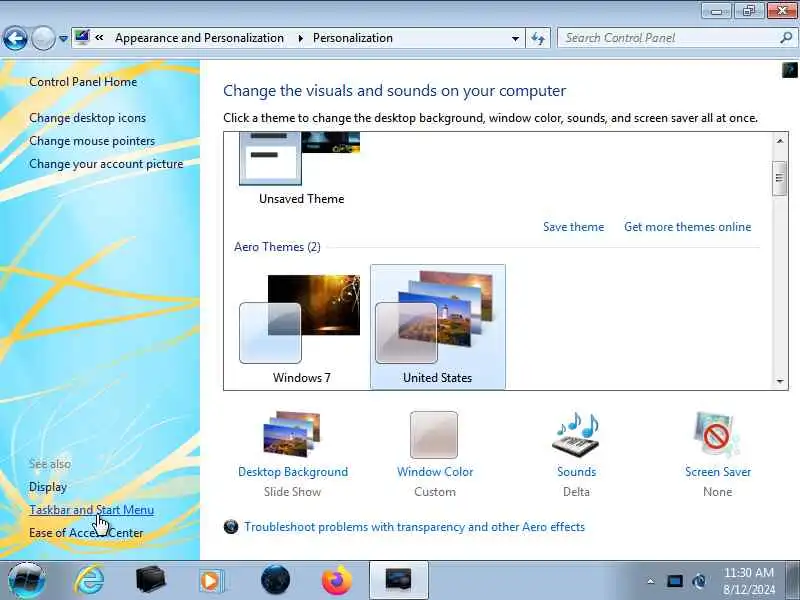The width and height of the screenshot is (800, 600).
Task: Select the Windows 7 Aero theme
Action: (301, 328)
